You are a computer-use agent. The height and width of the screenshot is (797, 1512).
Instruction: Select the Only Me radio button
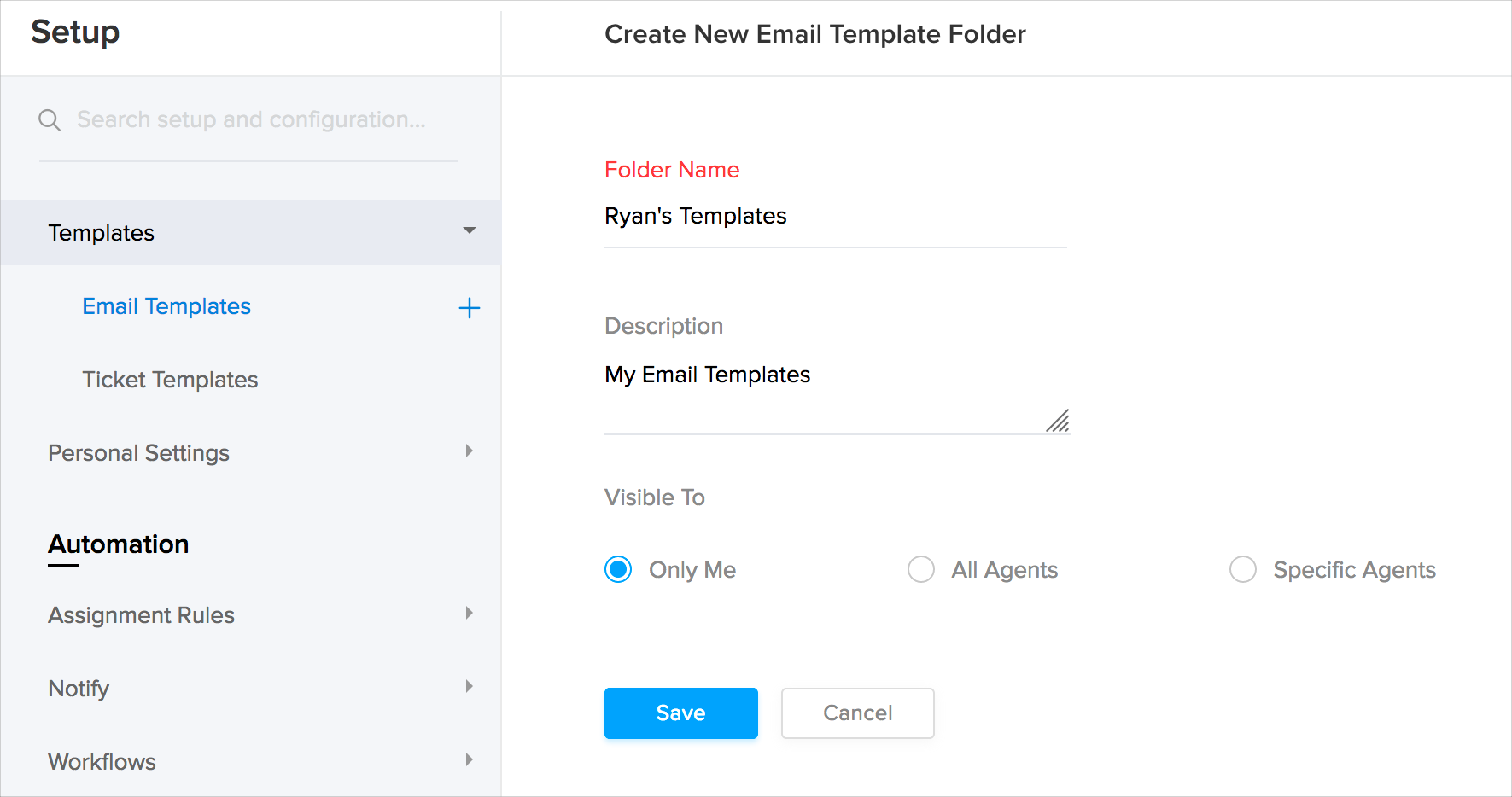click(618, 569)
